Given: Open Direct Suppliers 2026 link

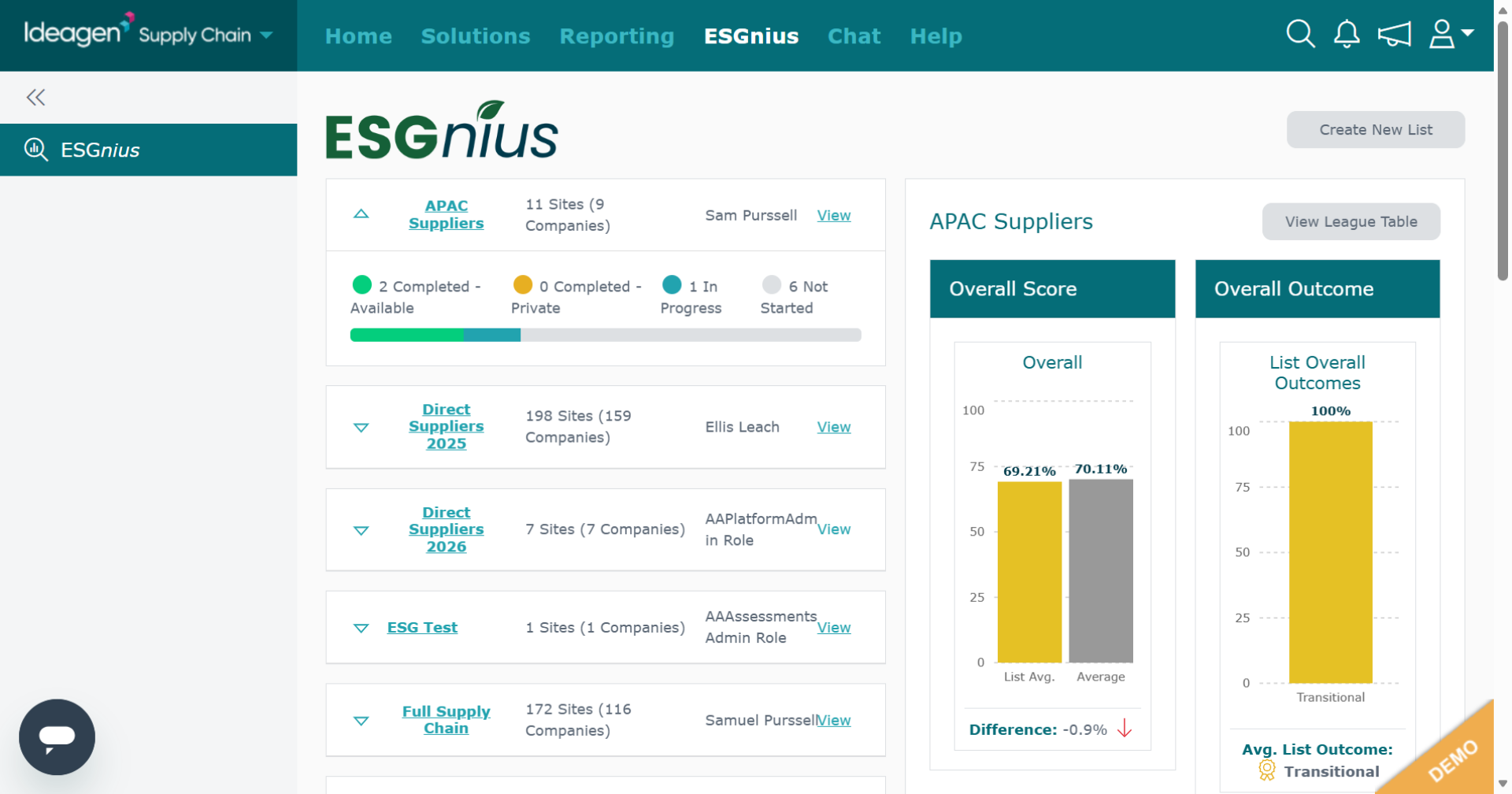Looking at the screenshot, I should tap(446, 529).
